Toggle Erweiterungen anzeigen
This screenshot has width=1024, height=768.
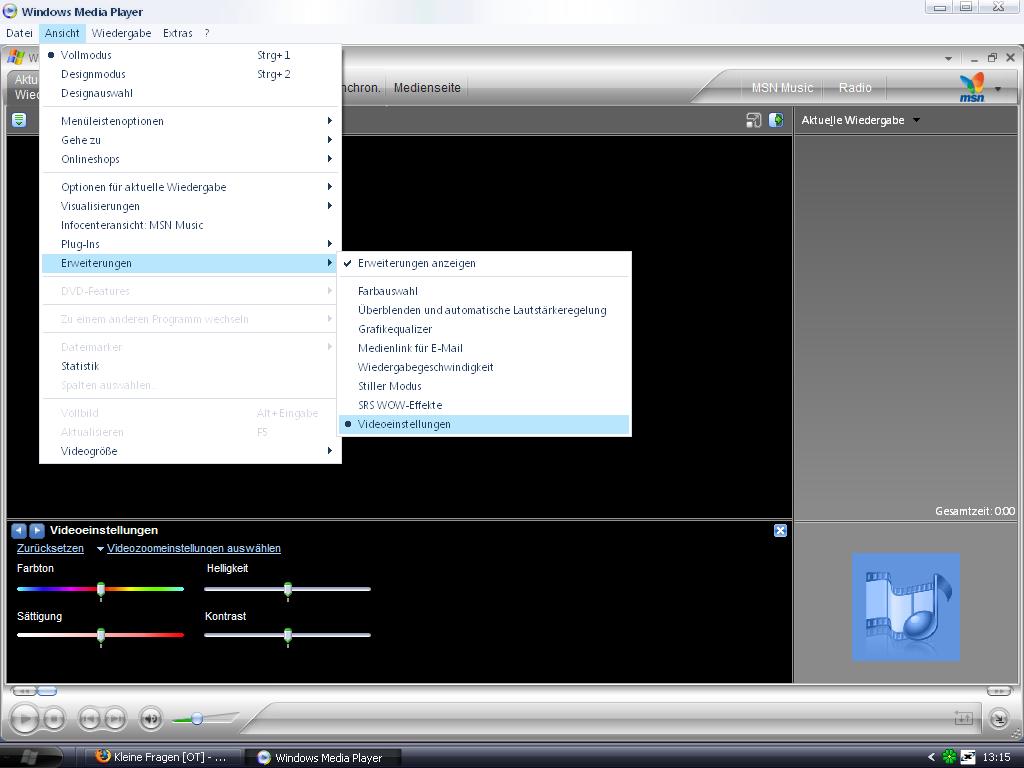coord(485,263)
